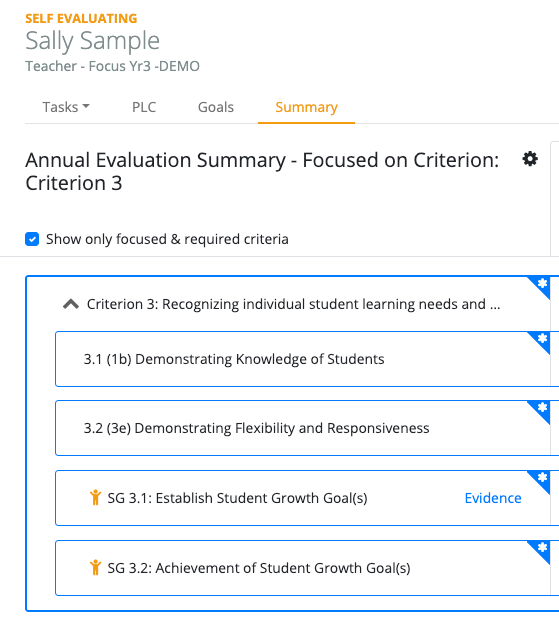Click the asterisk corner badge on Criterion 3

click(542, 285)
